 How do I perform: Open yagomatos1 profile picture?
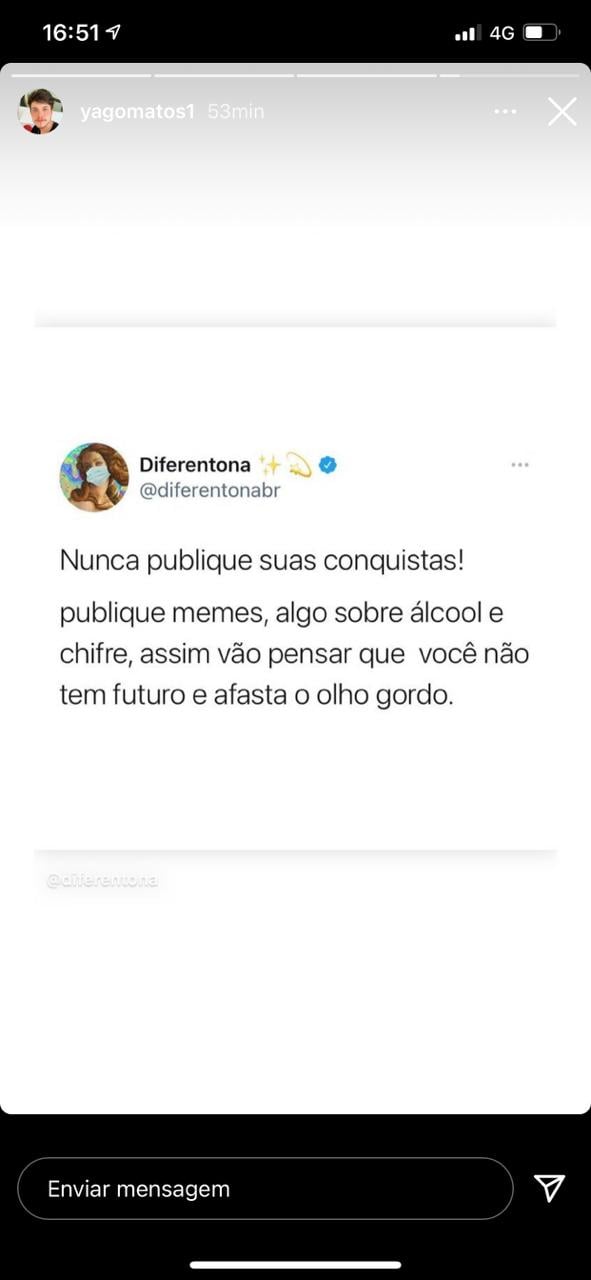(40, 112)
